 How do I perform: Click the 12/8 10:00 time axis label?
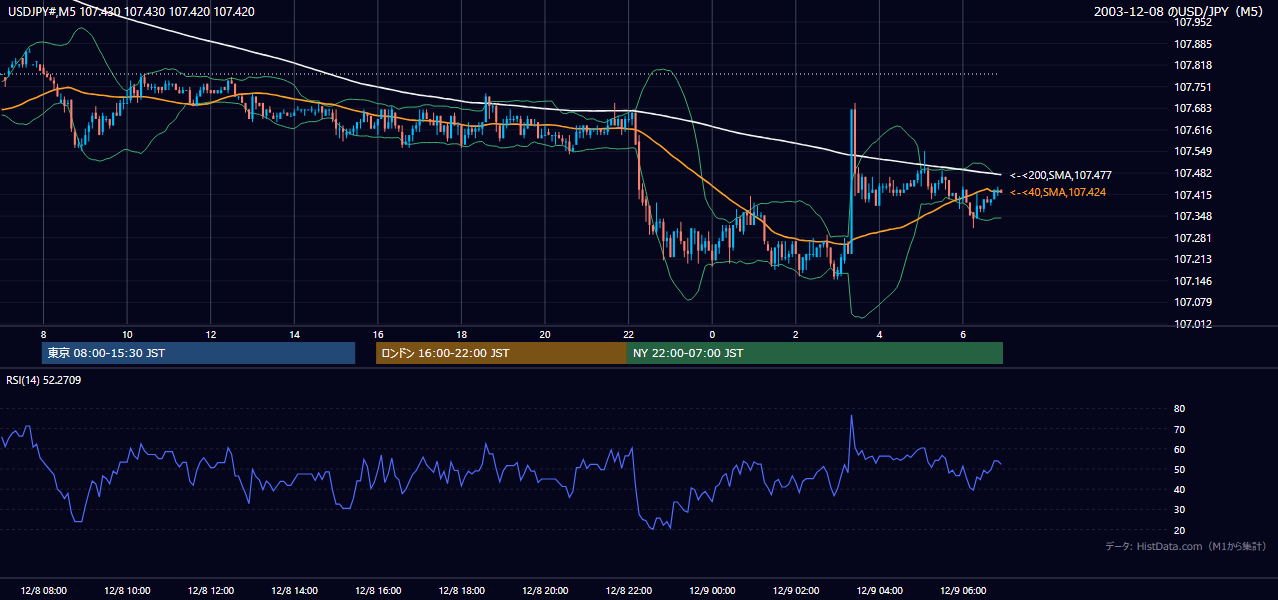click(x=127, y=591)
